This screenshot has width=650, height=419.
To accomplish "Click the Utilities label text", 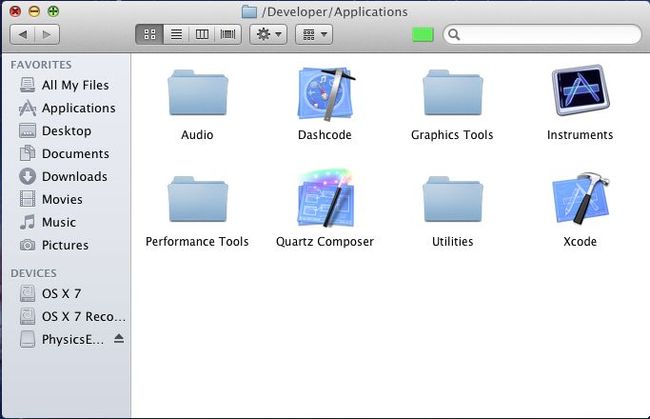I will (452, 242).
